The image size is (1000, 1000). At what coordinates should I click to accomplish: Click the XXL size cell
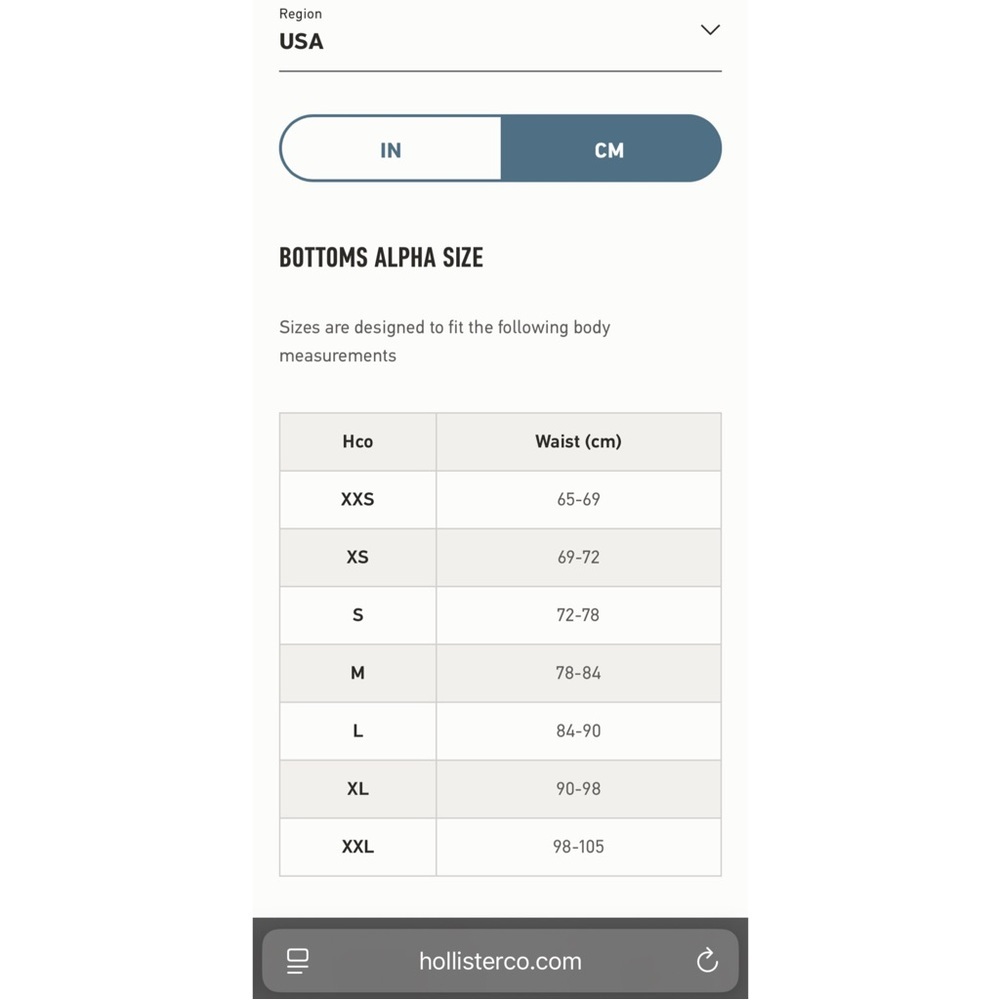tap(358, 847)
